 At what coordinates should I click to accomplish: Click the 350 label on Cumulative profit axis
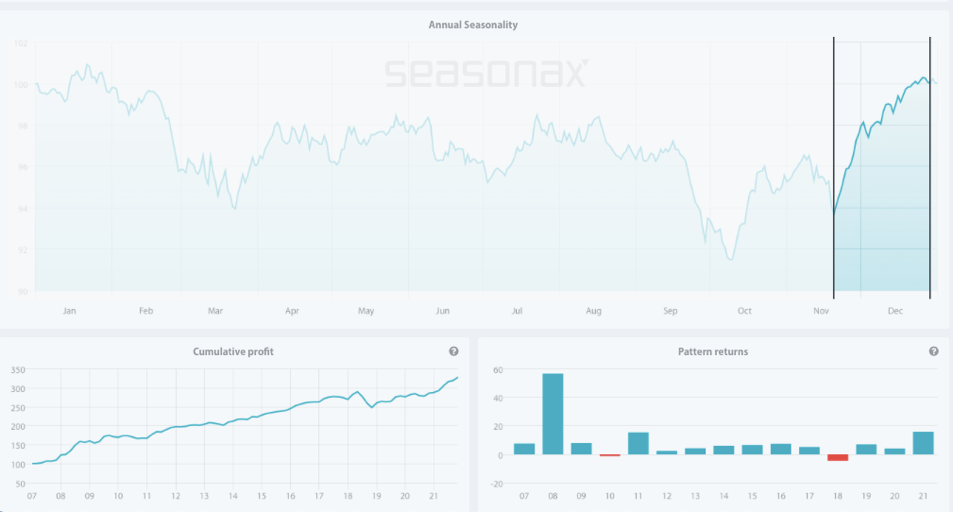coord(18,370)
